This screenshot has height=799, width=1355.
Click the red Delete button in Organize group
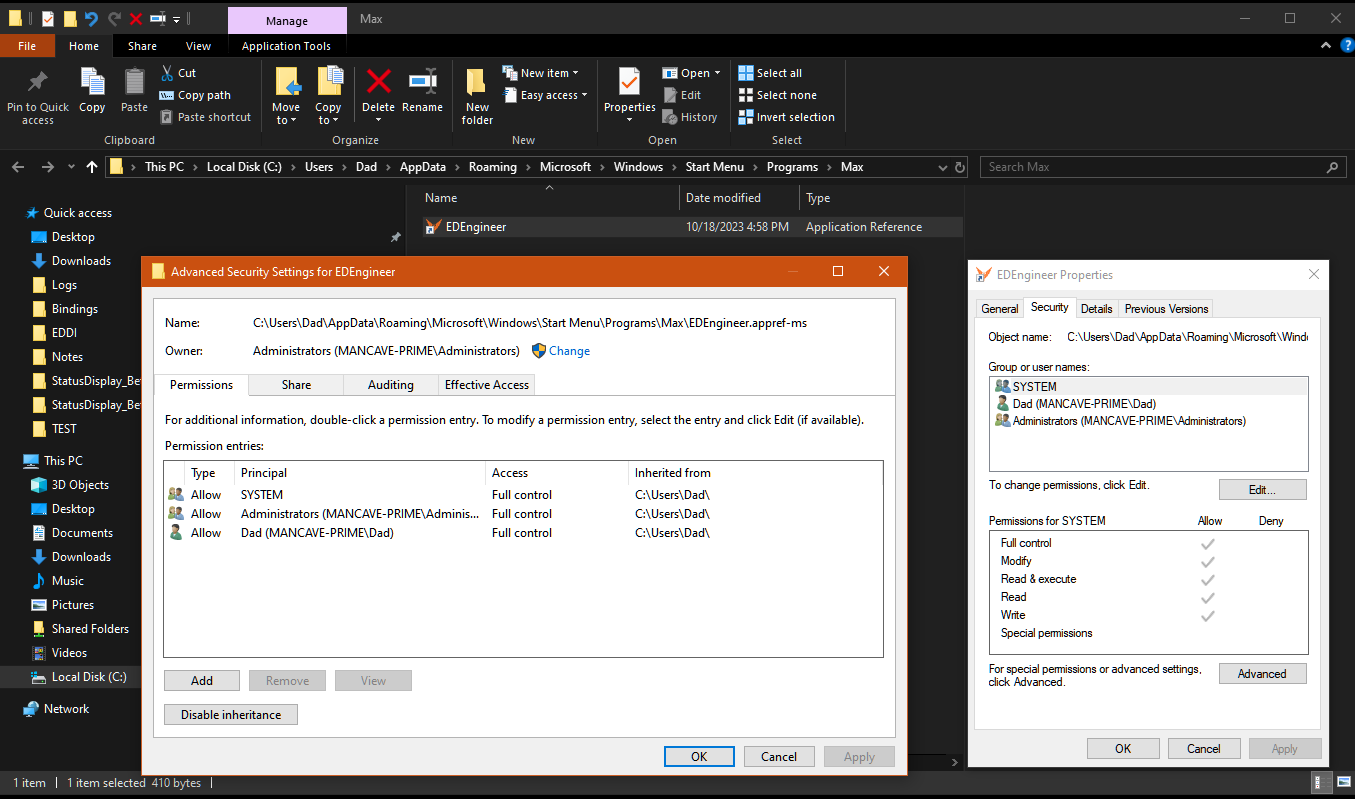(378, 95)
